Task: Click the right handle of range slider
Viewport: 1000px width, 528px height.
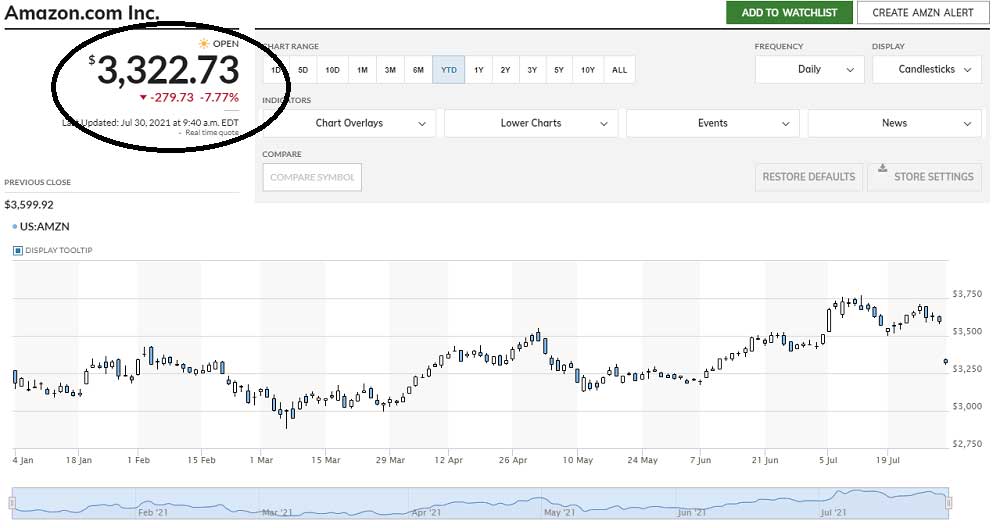Action: pyautogui.click(x=948, y=504)
